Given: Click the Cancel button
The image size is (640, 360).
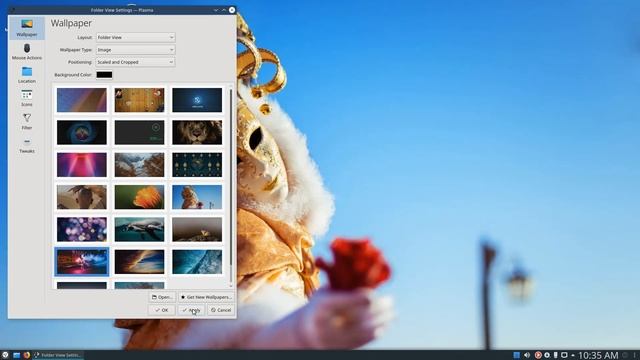Looking at the screenshot, I should 221,310.
